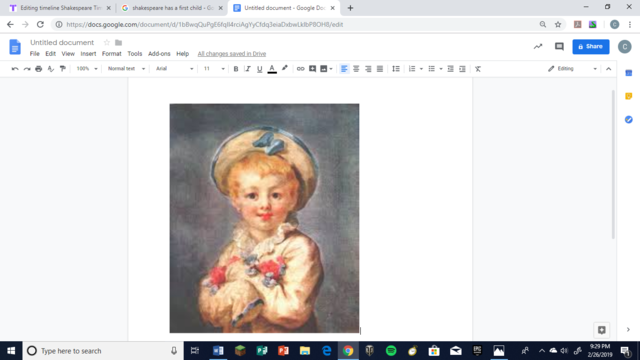Increase the indent

coord(462,69)
